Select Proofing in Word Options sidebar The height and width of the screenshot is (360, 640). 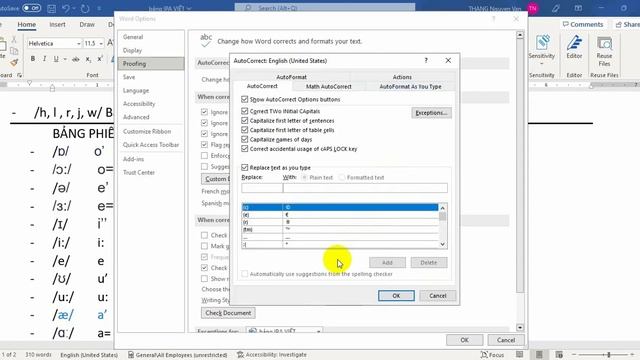point(151,64)
